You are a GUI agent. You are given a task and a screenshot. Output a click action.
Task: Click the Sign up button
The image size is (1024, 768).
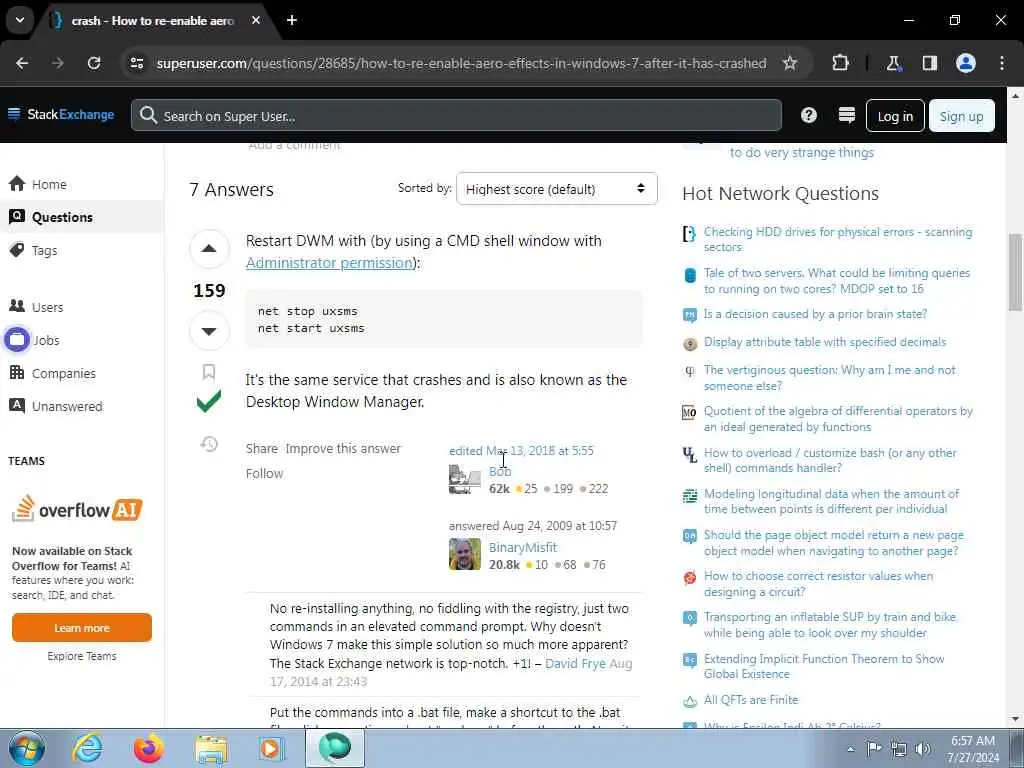coord(961,116)
